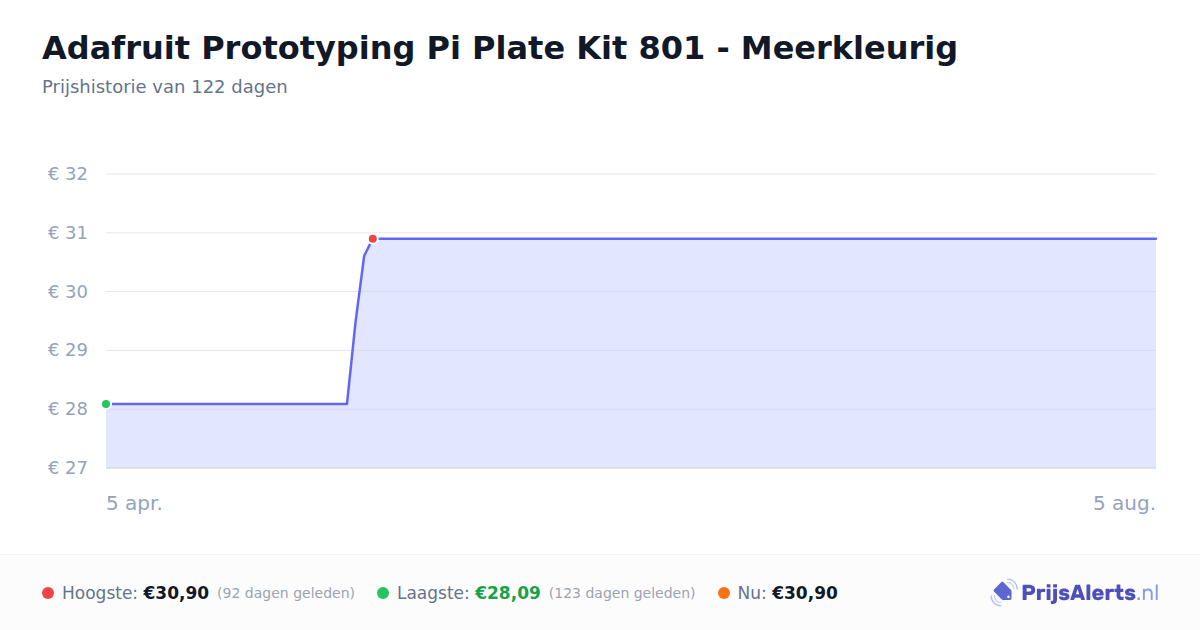The height and width of the screenshot is (630, 1200).
Task: Click the lowest price value €28,09
Action: pos(508,593)
